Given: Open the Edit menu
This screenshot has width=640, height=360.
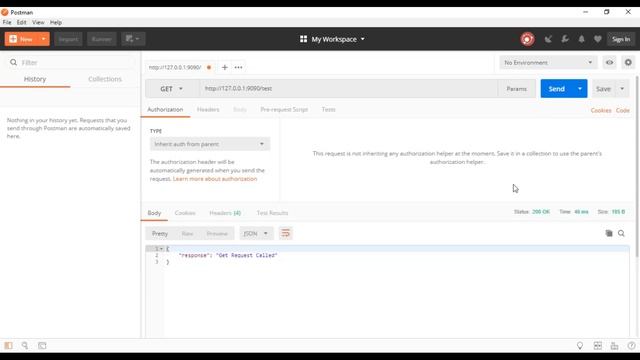Looking at the screenshot, I should point(22,22).
